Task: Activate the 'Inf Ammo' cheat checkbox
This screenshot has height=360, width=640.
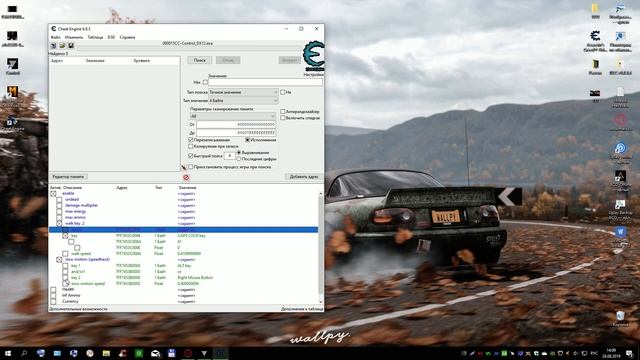Action: tap(53, 296)
